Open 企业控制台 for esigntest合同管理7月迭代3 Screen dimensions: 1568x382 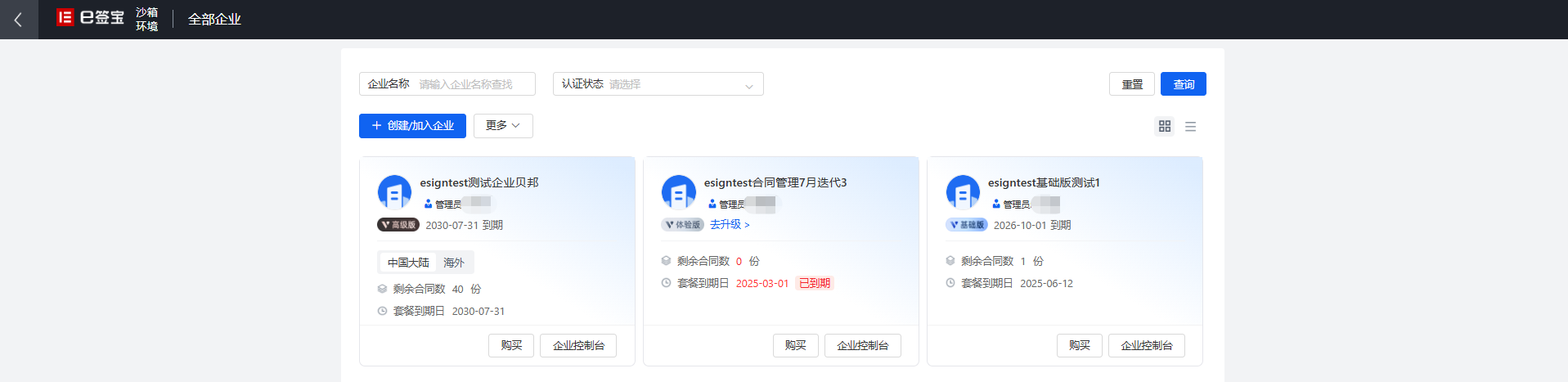click(863, 345)
